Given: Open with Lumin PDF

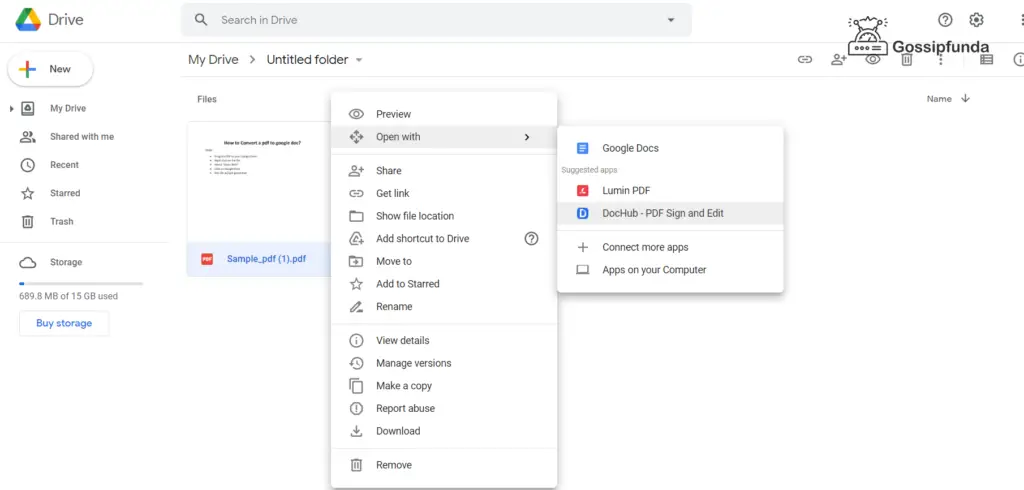Looking at the screenshot, I should (x=670, y=191).
